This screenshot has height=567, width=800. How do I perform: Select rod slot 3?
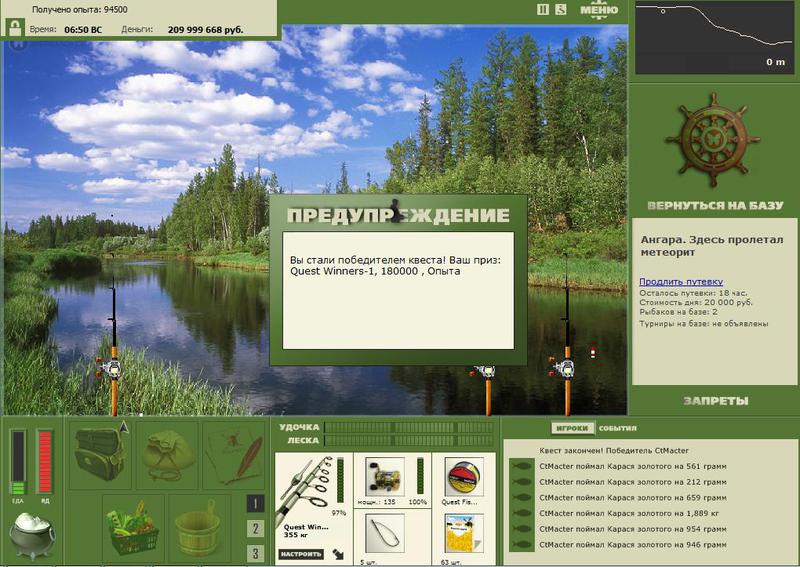pyautogui.click(x=256, y=553)
